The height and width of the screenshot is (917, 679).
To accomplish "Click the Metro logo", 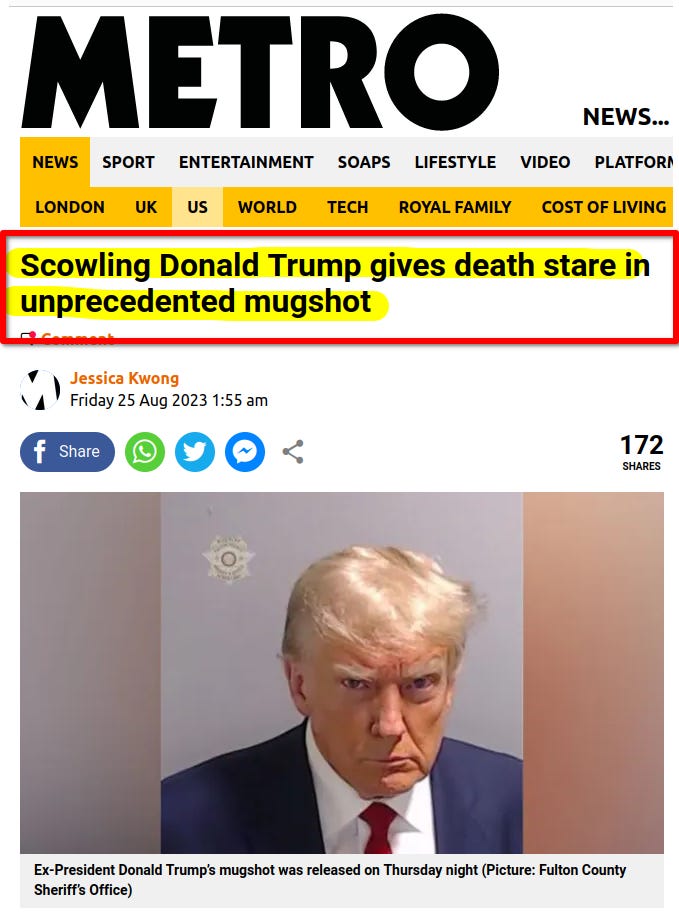I will [x=260, y=72].
